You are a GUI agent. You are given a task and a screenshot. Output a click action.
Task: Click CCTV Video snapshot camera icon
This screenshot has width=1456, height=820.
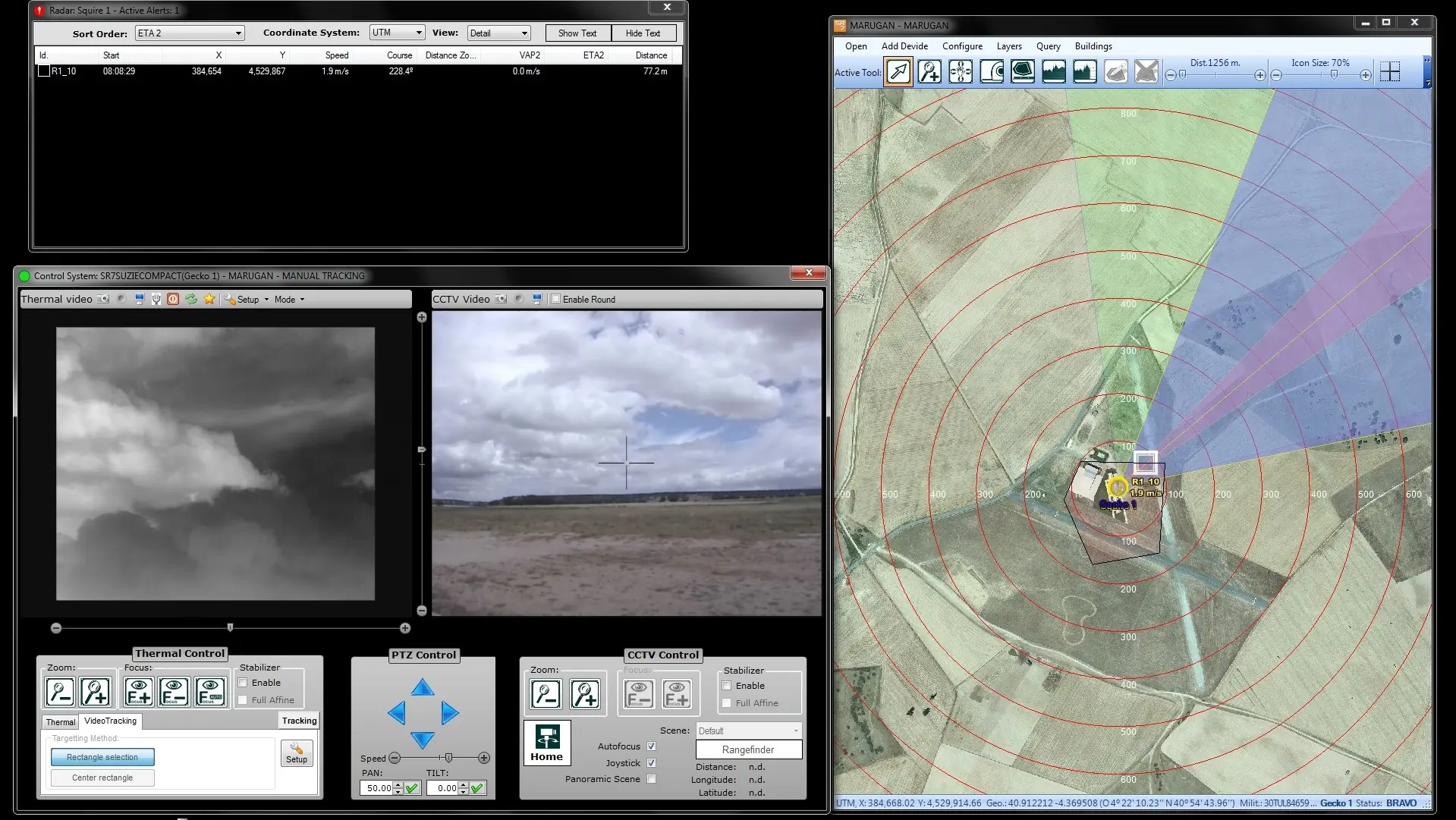501,299
